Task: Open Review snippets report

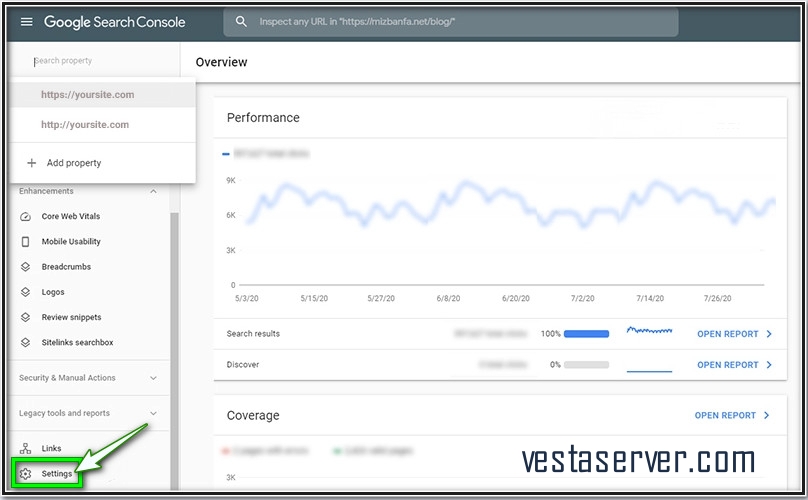Action: pos(71,318)
